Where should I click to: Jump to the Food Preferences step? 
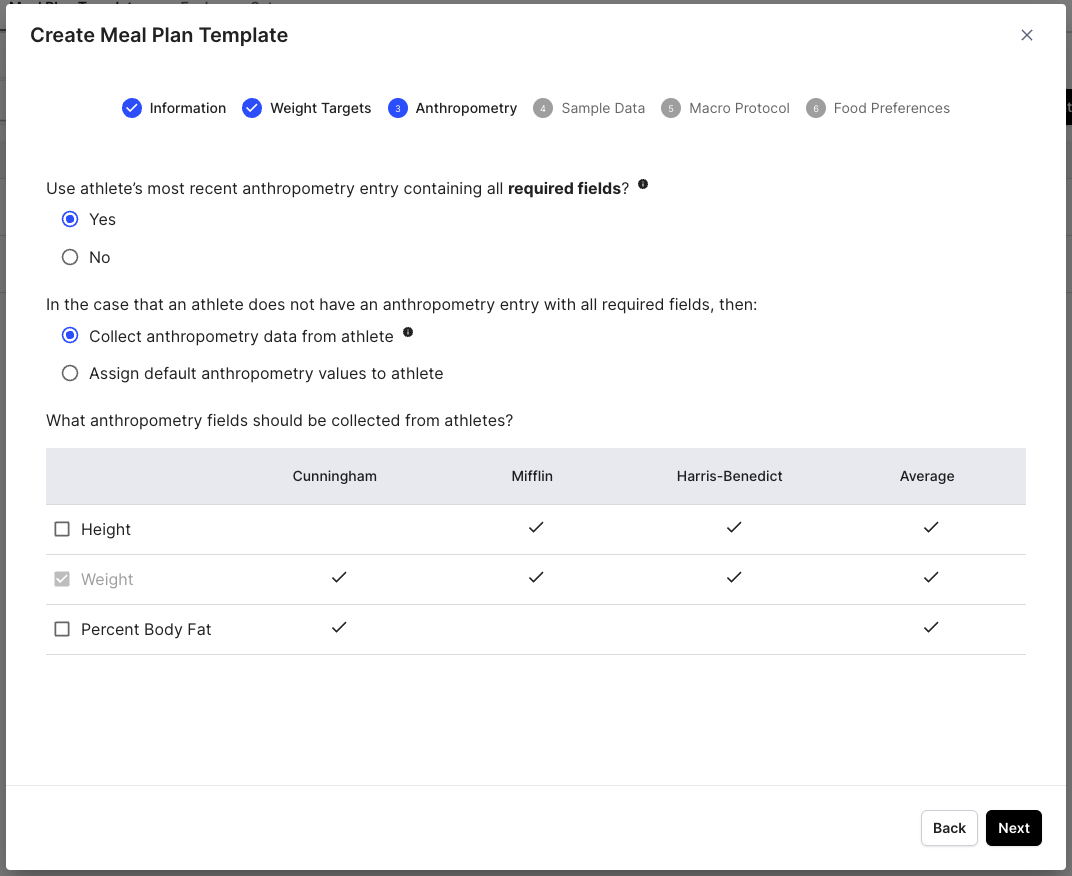pyautogui.click(x=892, y=108)
